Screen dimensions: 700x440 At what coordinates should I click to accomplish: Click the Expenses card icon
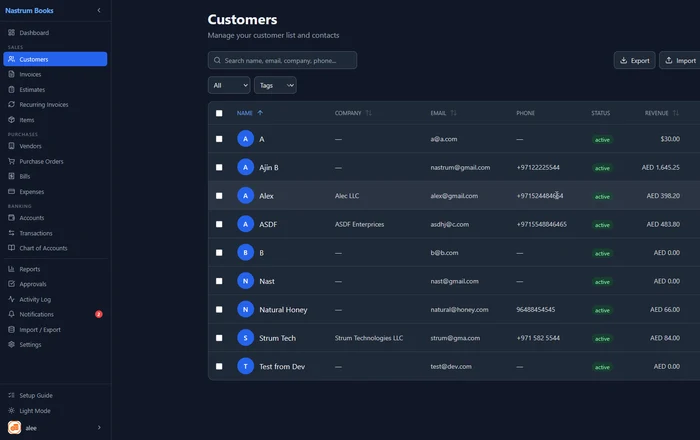click(x=12, y=191)
